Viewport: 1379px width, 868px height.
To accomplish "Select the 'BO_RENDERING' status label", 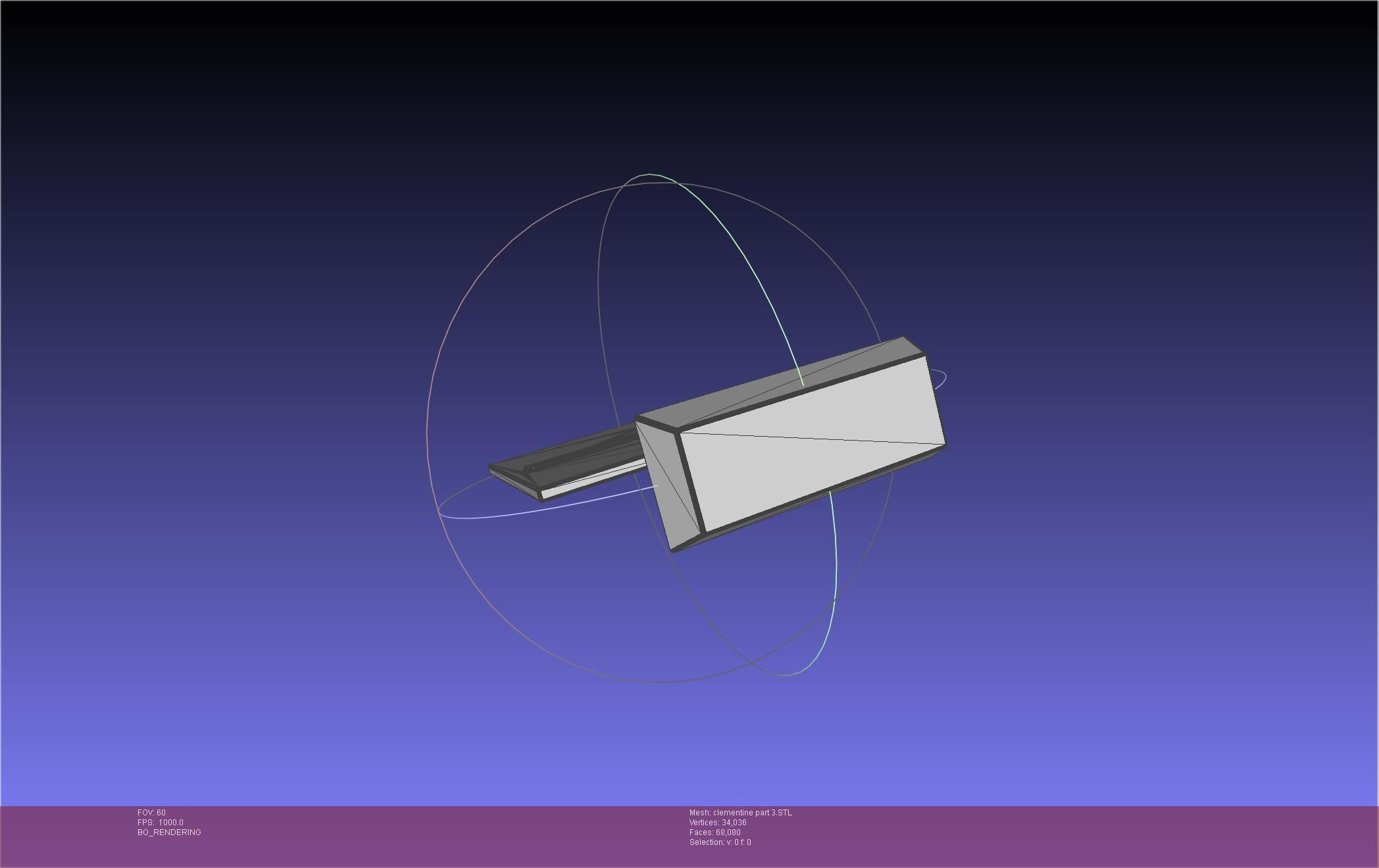I will [x=169, y=832].
